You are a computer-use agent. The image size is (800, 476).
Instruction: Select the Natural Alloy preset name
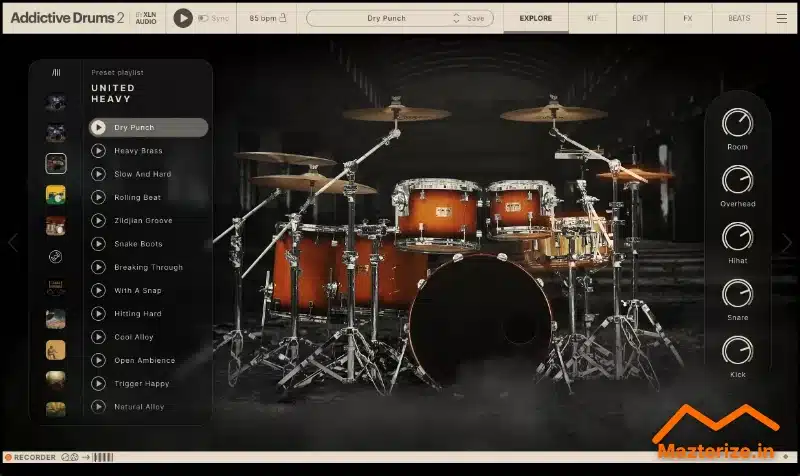tap(139, 407)
